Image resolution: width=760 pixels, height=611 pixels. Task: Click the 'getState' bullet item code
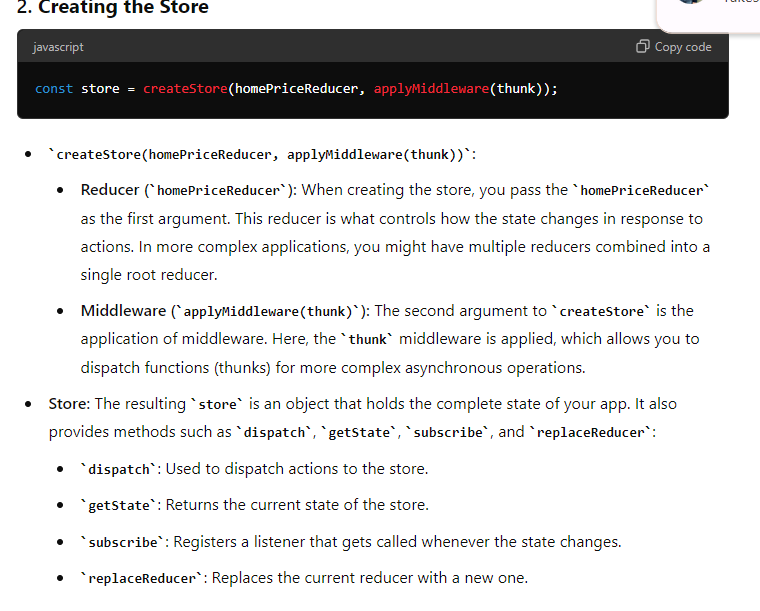pos(119,505)
